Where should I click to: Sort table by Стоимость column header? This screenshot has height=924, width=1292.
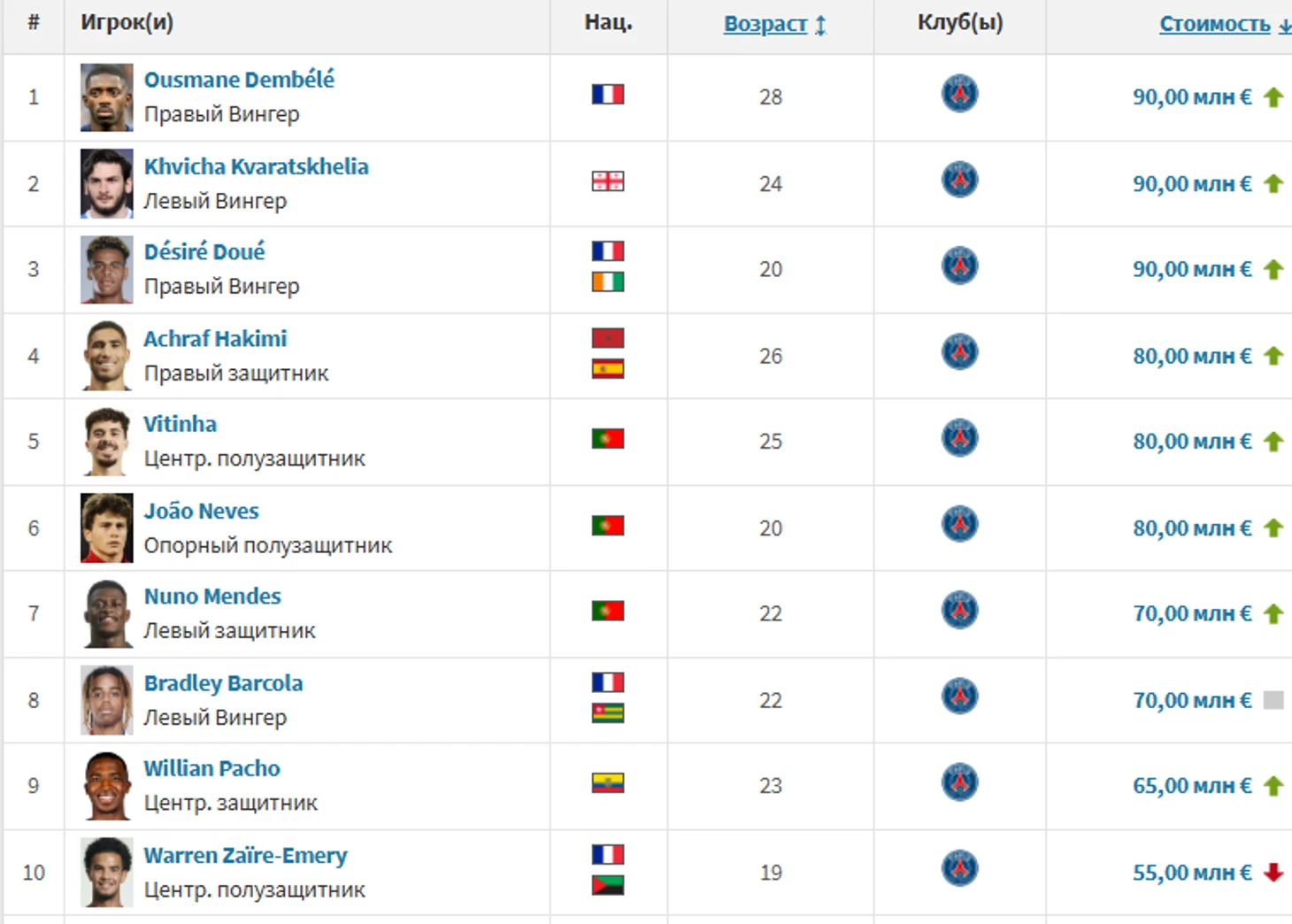[x=1214, y=24]
